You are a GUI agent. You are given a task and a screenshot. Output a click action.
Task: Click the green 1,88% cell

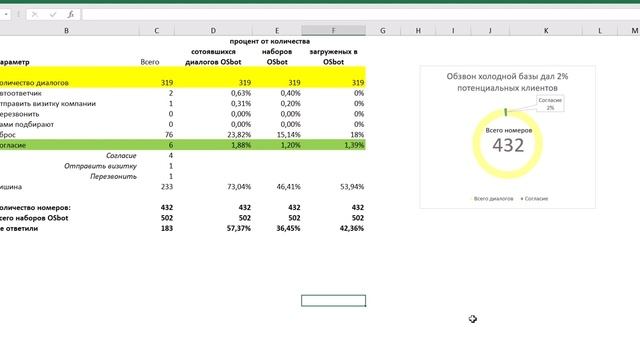(241, 145)
